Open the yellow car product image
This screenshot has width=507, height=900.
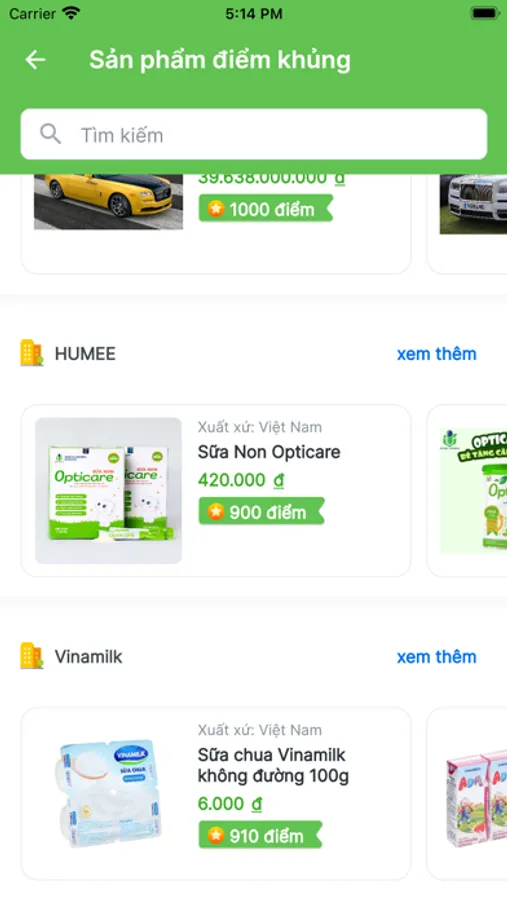[x=109, y=201]
